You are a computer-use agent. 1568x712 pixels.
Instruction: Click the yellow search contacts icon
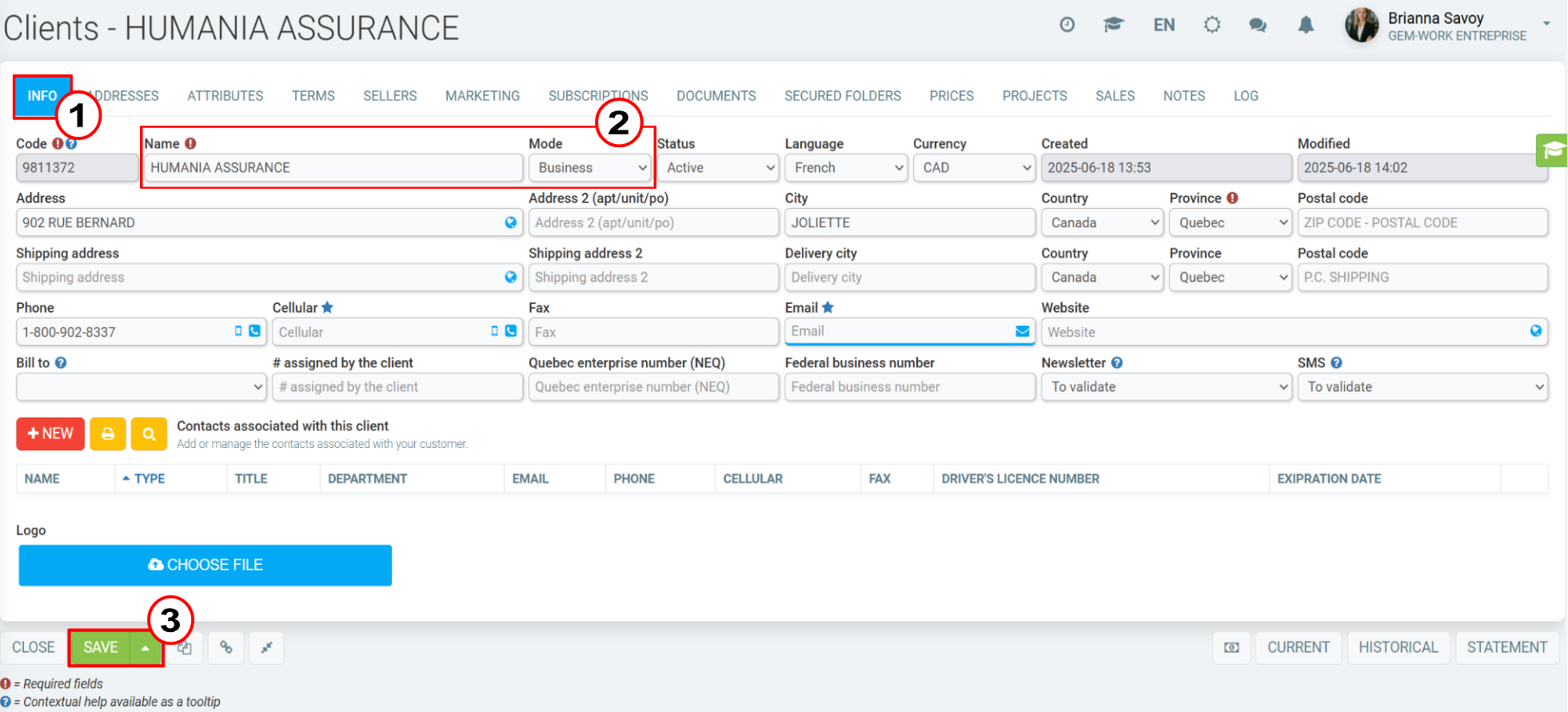[x=149, y=434]
